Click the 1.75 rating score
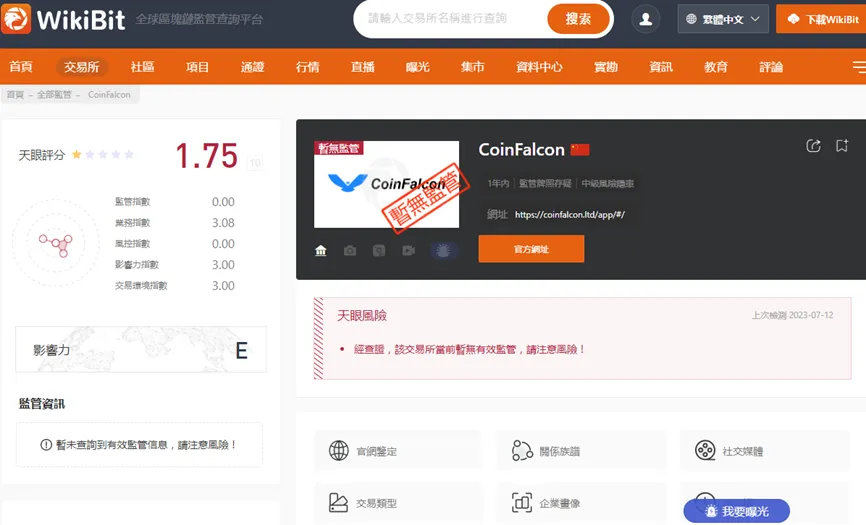The width and height of the screenshot is (866, 525). 207,156
